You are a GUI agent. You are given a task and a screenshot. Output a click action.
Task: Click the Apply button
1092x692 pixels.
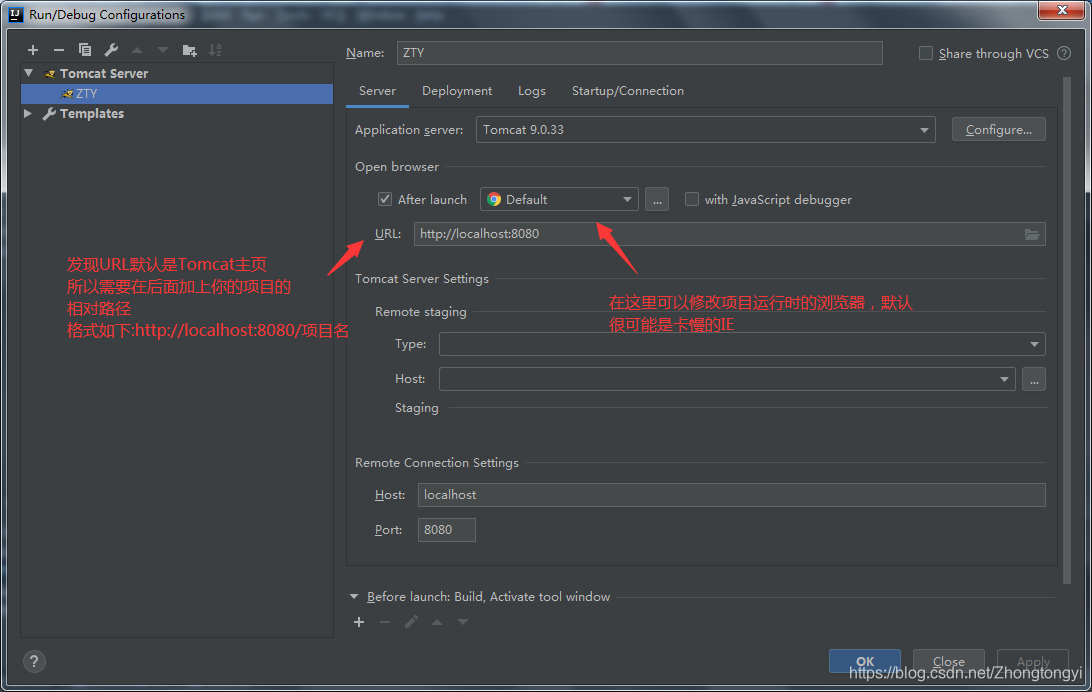(1033, 661)
